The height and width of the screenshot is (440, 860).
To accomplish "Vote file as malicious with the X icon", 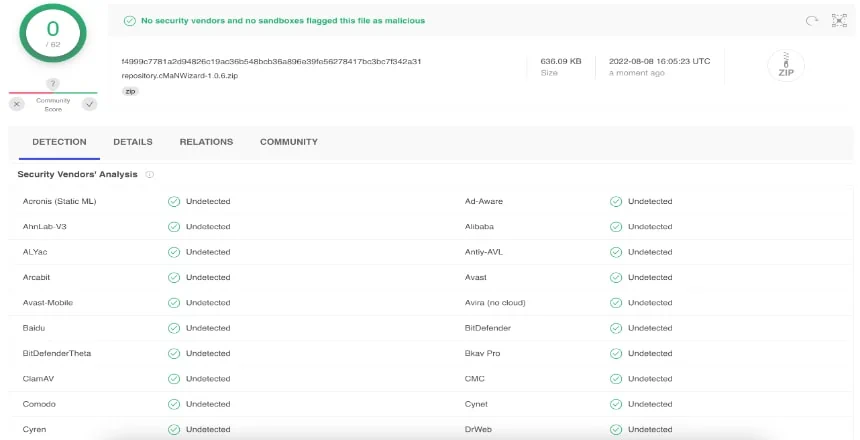I will 17,104.
